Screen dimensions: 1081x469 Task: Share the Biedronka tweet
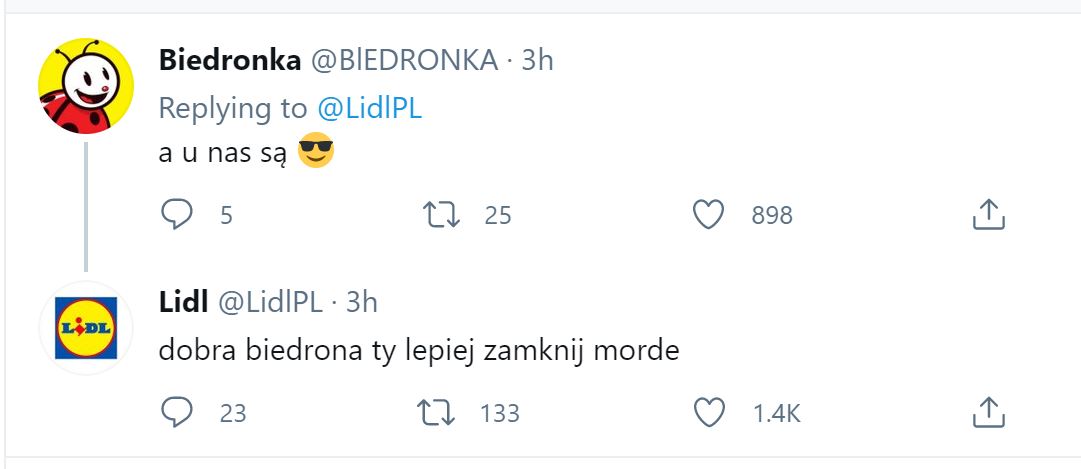pos(987,214)
